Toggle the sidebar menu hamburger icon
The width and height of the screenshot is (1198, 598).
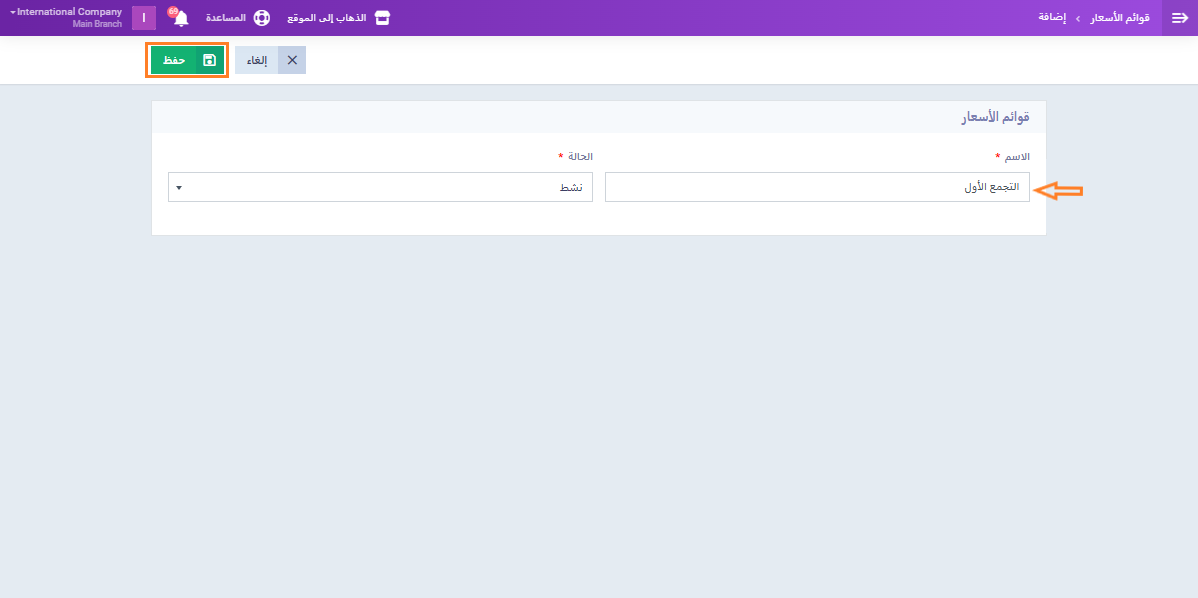(1179, 18)
